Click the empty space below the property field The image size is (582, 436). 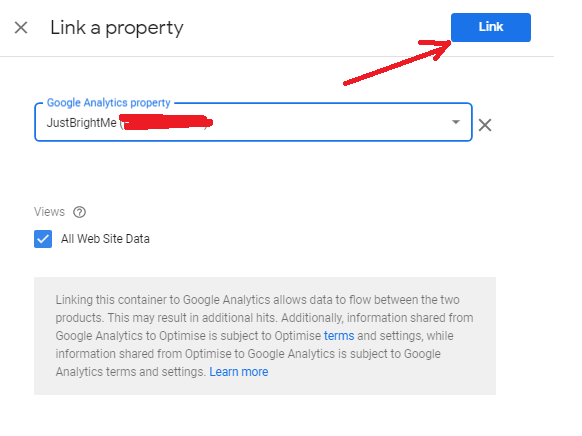(252, 171)
